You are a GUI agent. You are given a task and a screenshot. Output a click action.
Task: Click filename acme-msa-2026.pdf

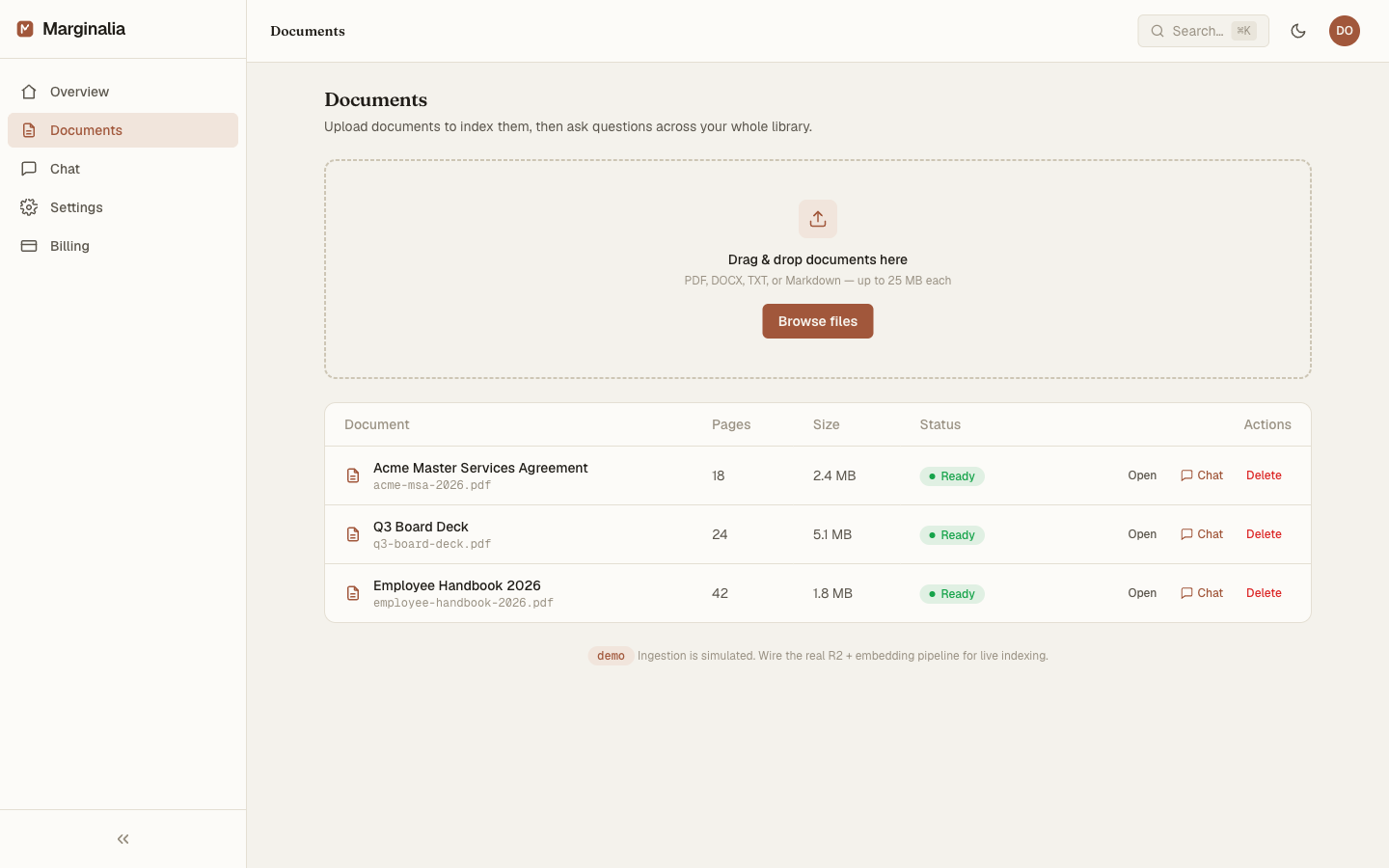click(x=432, y=485)
